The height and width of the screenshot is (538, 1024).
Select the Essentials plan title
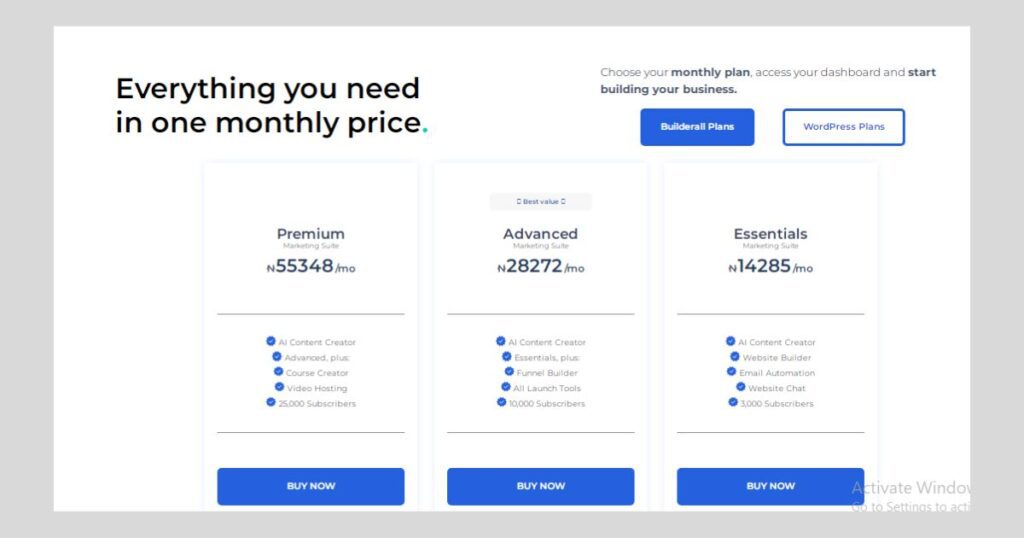tap(770, 234)
